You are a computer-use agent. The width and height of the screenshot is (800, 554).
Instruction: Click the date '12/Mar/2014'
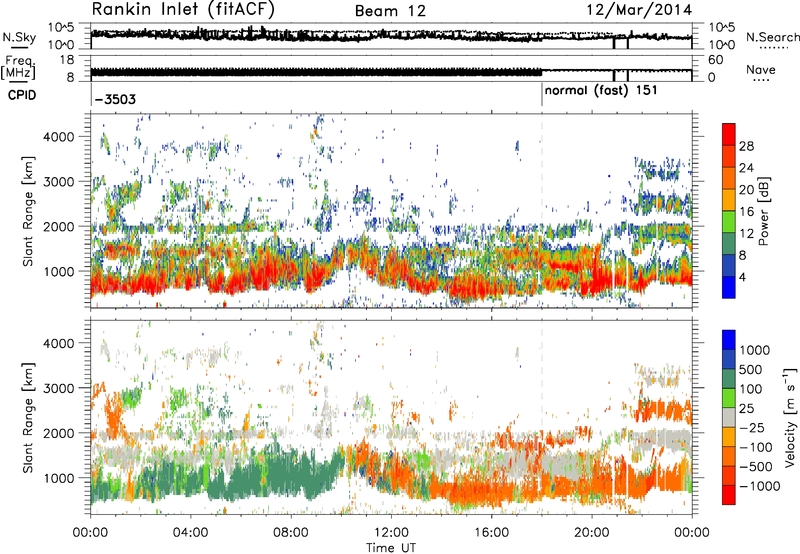pos(639,9)
